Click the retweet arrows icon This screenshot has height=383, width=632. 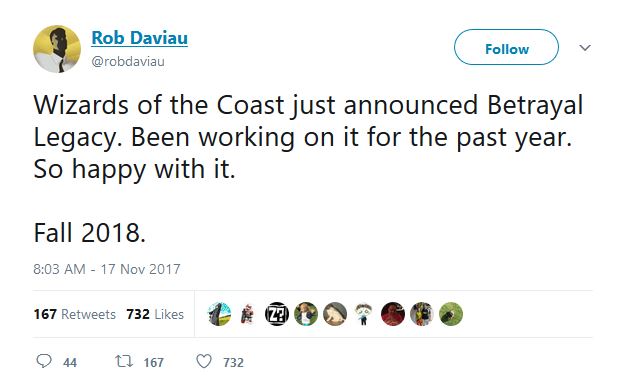coord(124,361)
